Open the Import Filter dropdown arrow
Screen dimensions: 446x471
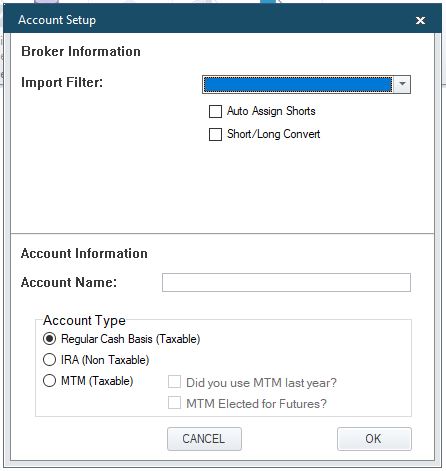pos(402,84)
